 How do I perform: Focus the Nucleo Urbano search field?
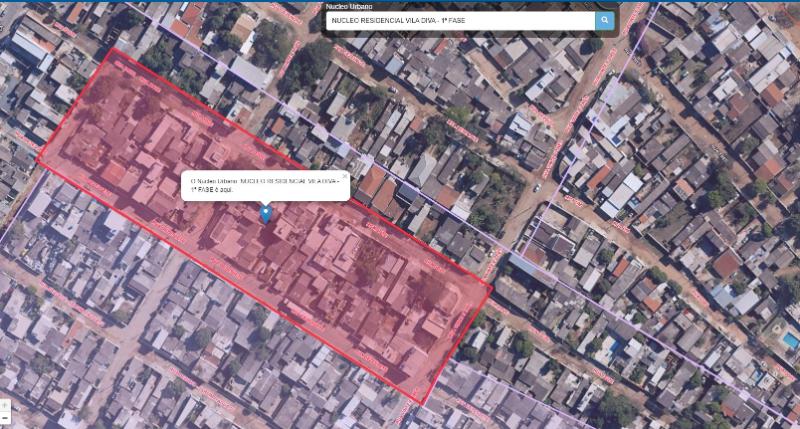click(460, 20)
